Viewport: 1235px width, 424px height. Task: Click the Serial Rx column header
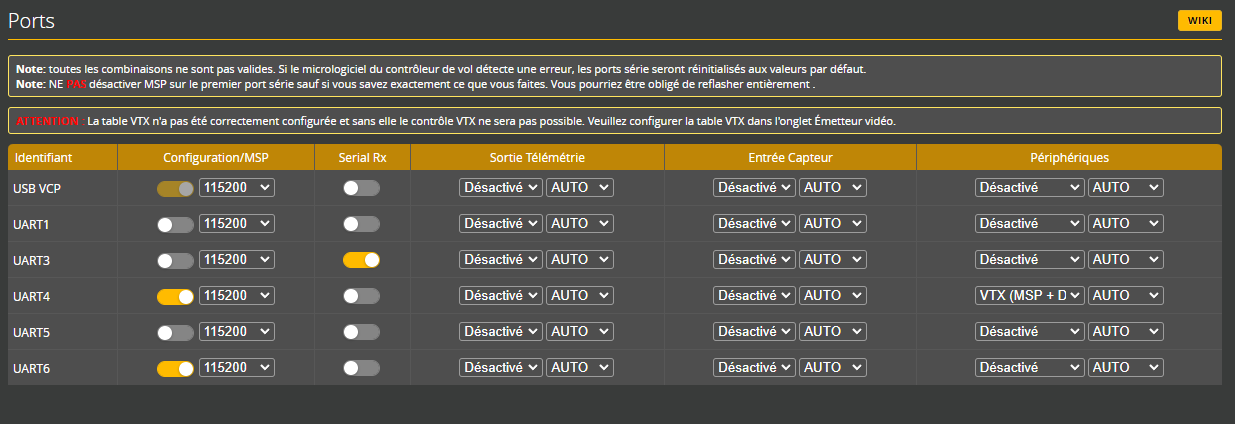361,158
